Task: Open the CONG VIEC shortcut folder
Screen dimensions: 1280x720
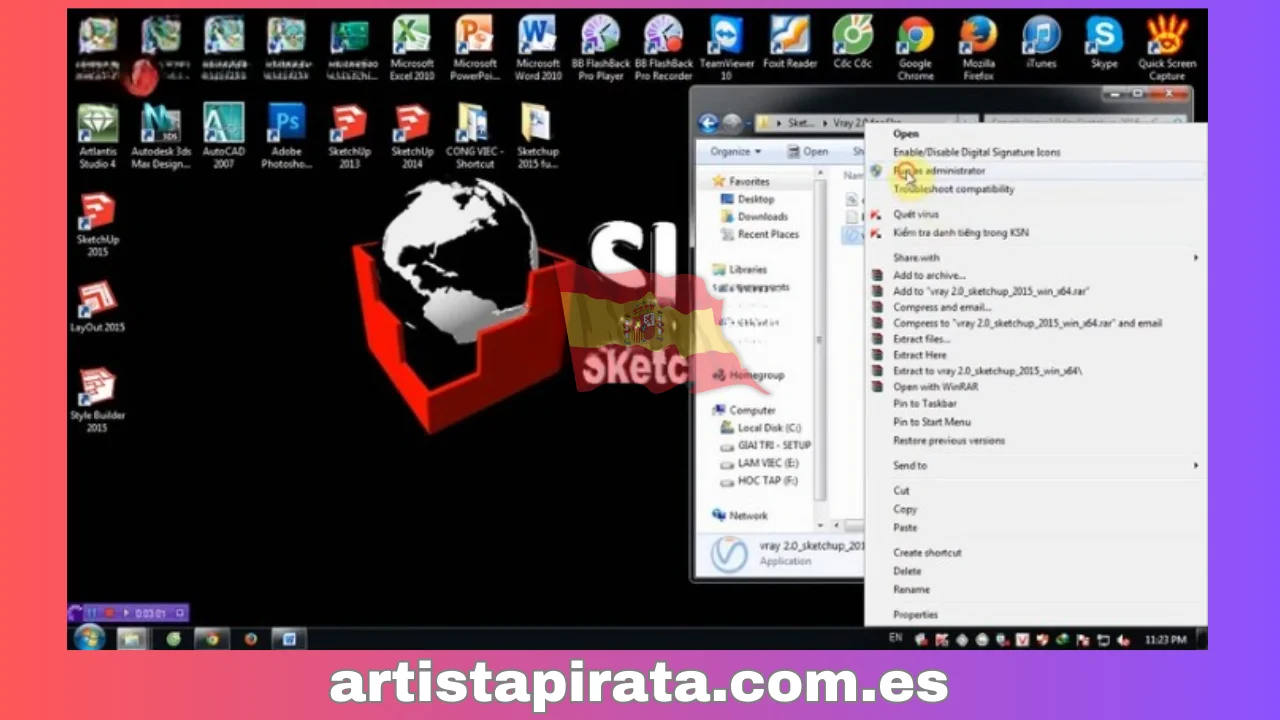Action: click(x=474, y=136)
